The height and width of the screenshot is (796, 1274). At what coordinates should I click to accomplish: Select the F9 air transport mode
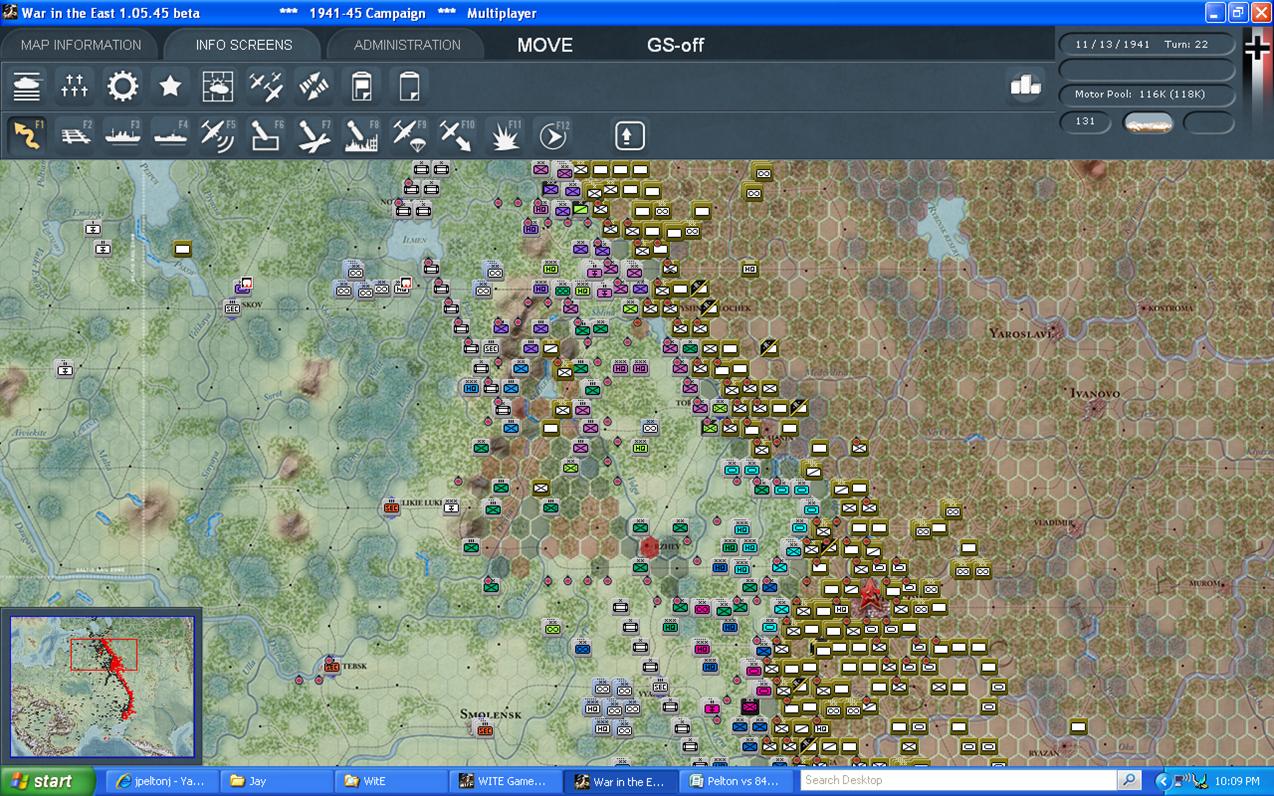(409, 135)
